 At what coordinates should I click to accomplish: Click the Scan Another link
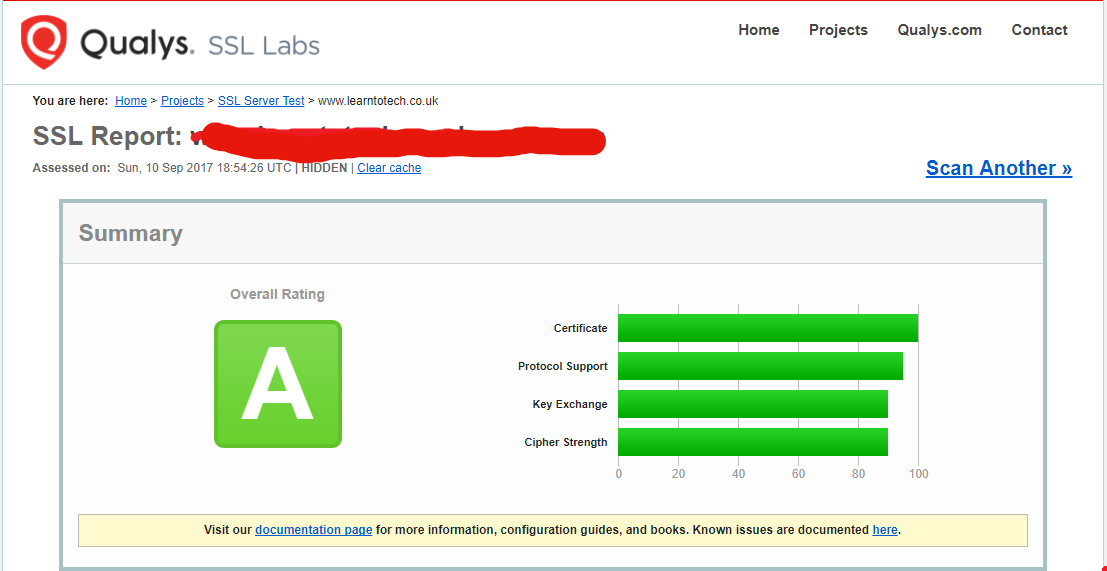click(x=999, y=168)
